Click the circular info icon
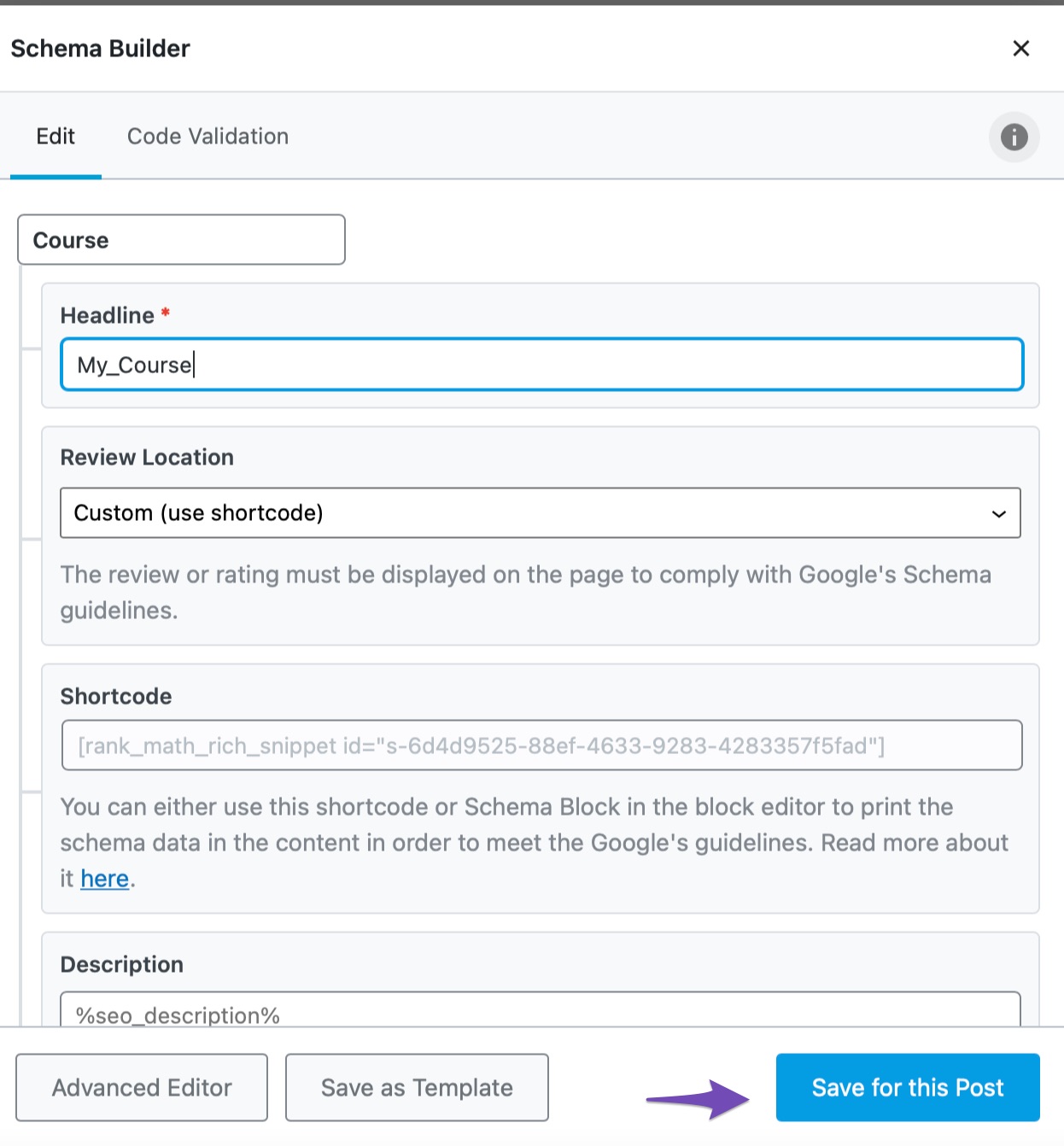The width and height of the screenshot is (1064, 1146). click(1014, 137)
